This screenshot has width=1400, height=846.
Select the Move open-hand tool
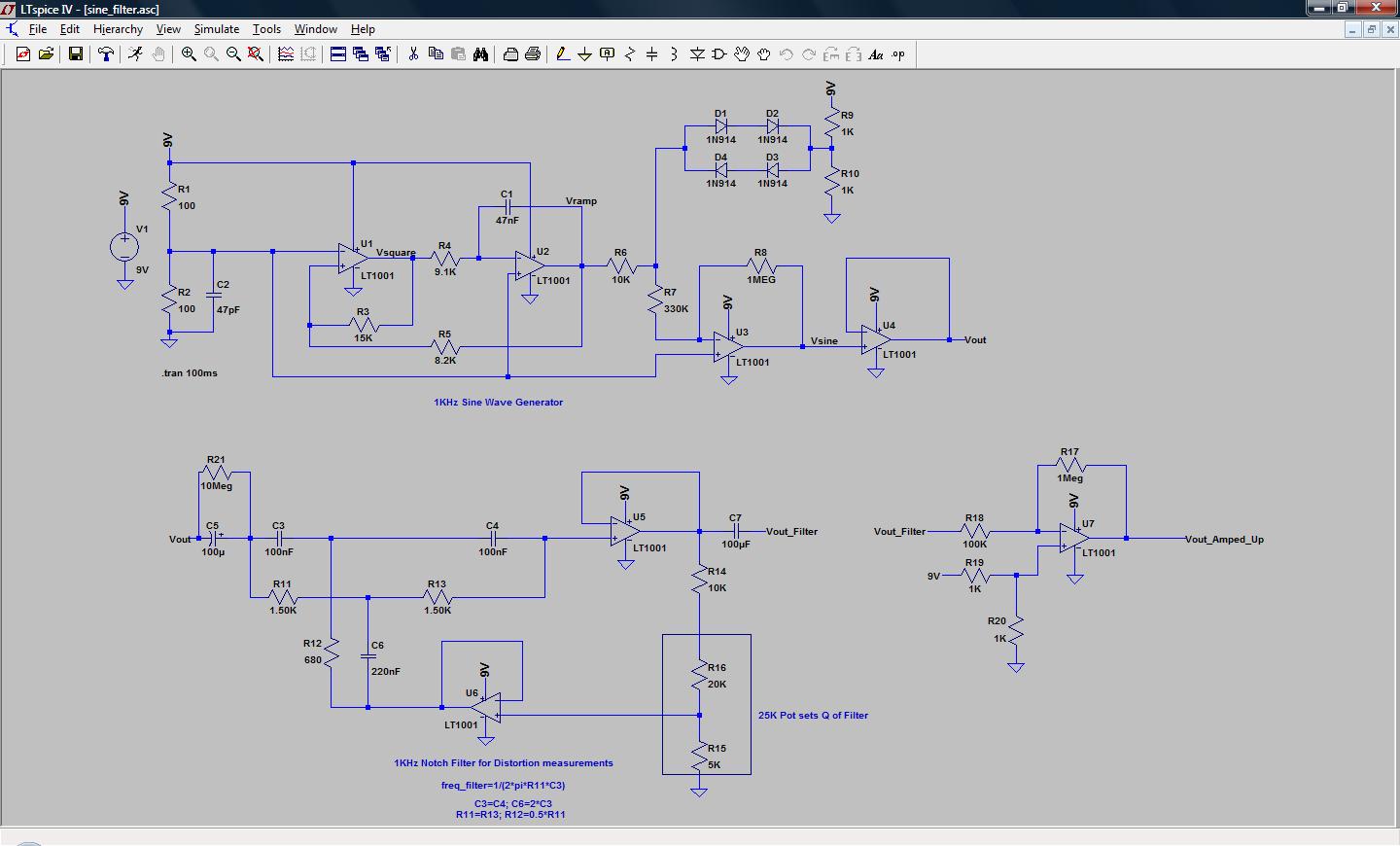tap(742, 54)
